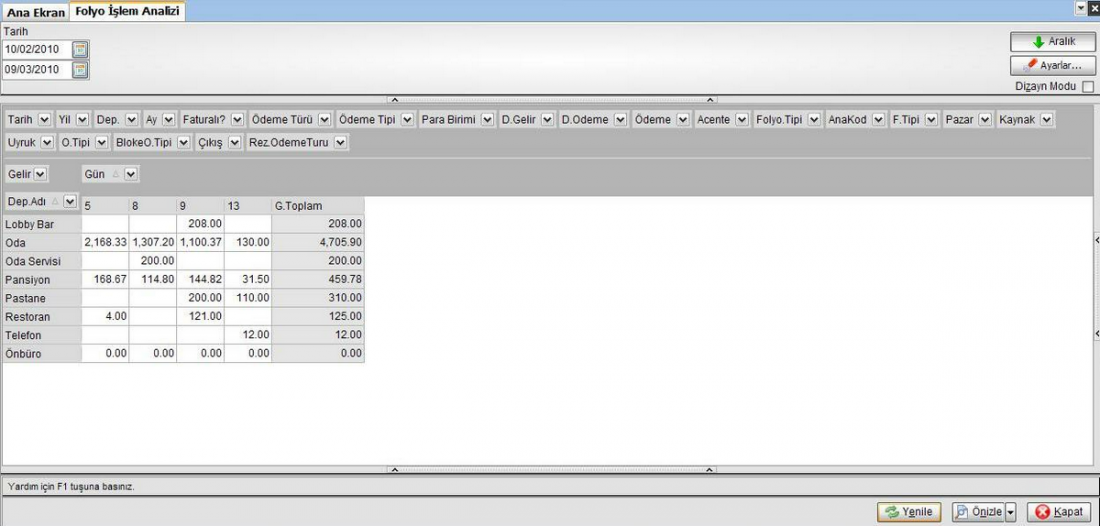Click the Pansiyon total 459.78
This screenshot has height=526, width=1100.
[x=318, y=280]
